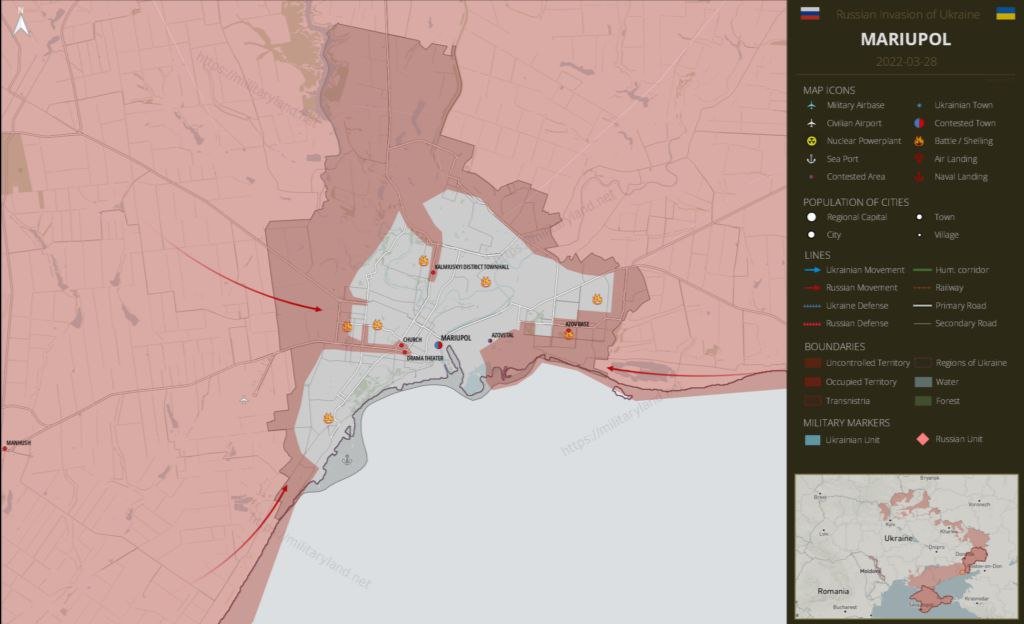
Task: Select the Military Airbase legend icon
Action: coord(812,105)
